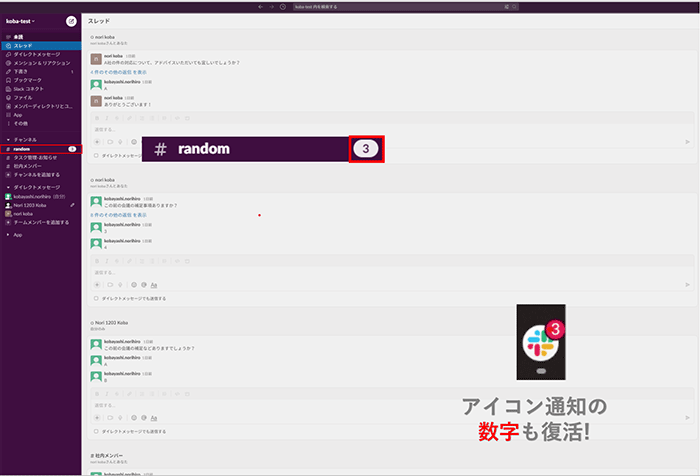Click video clip icon in first thread composer

[x=110, y=142]
